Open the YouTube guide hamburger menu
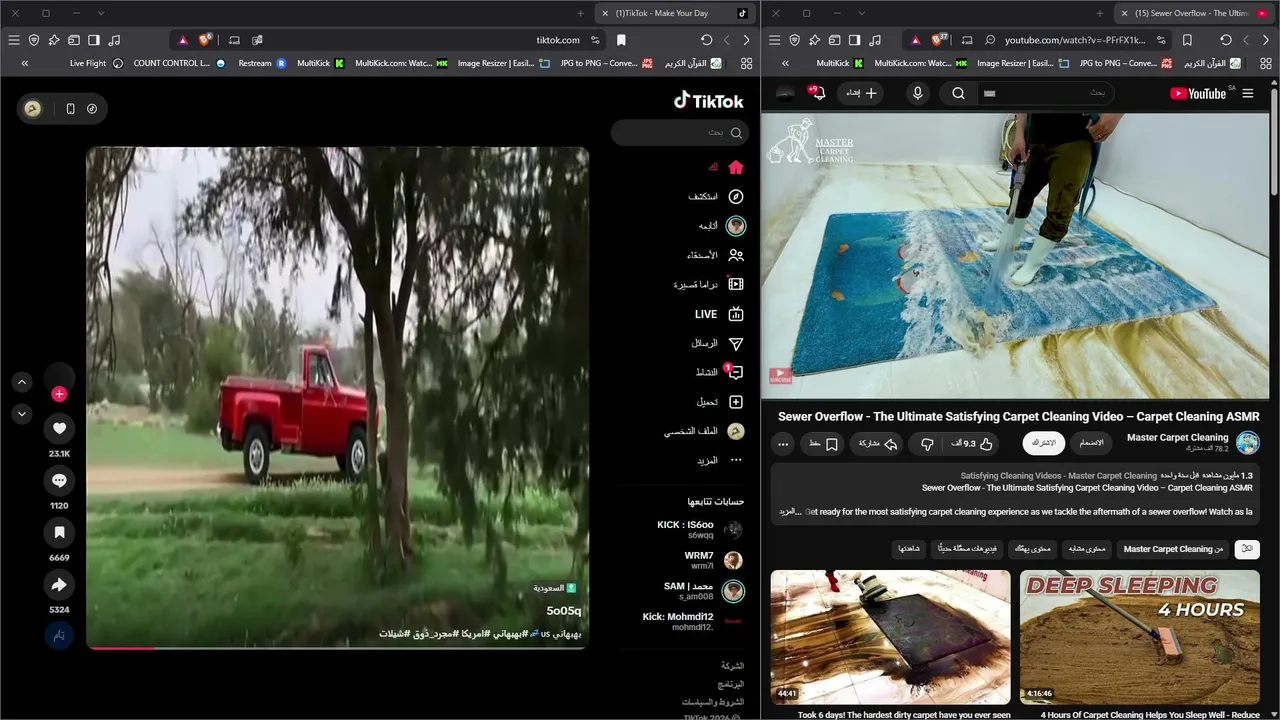The height and width of the screenshot is (720, 1280). pos(1247,93)
